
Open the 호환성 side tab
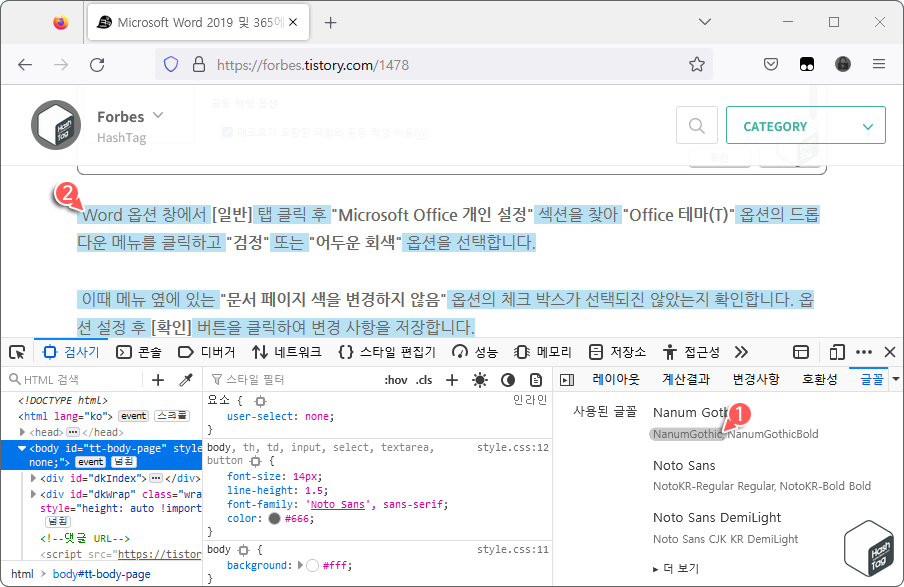tap(820, 379)
